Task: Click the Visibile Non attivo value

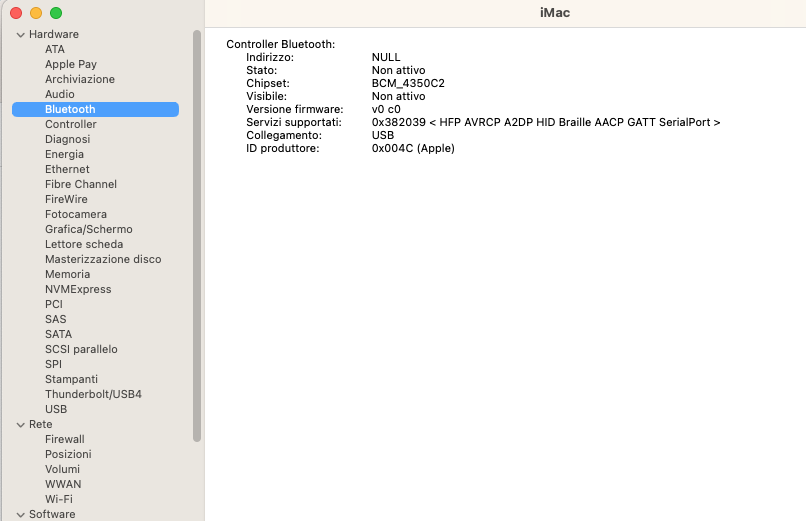Action: pos(398,96)
